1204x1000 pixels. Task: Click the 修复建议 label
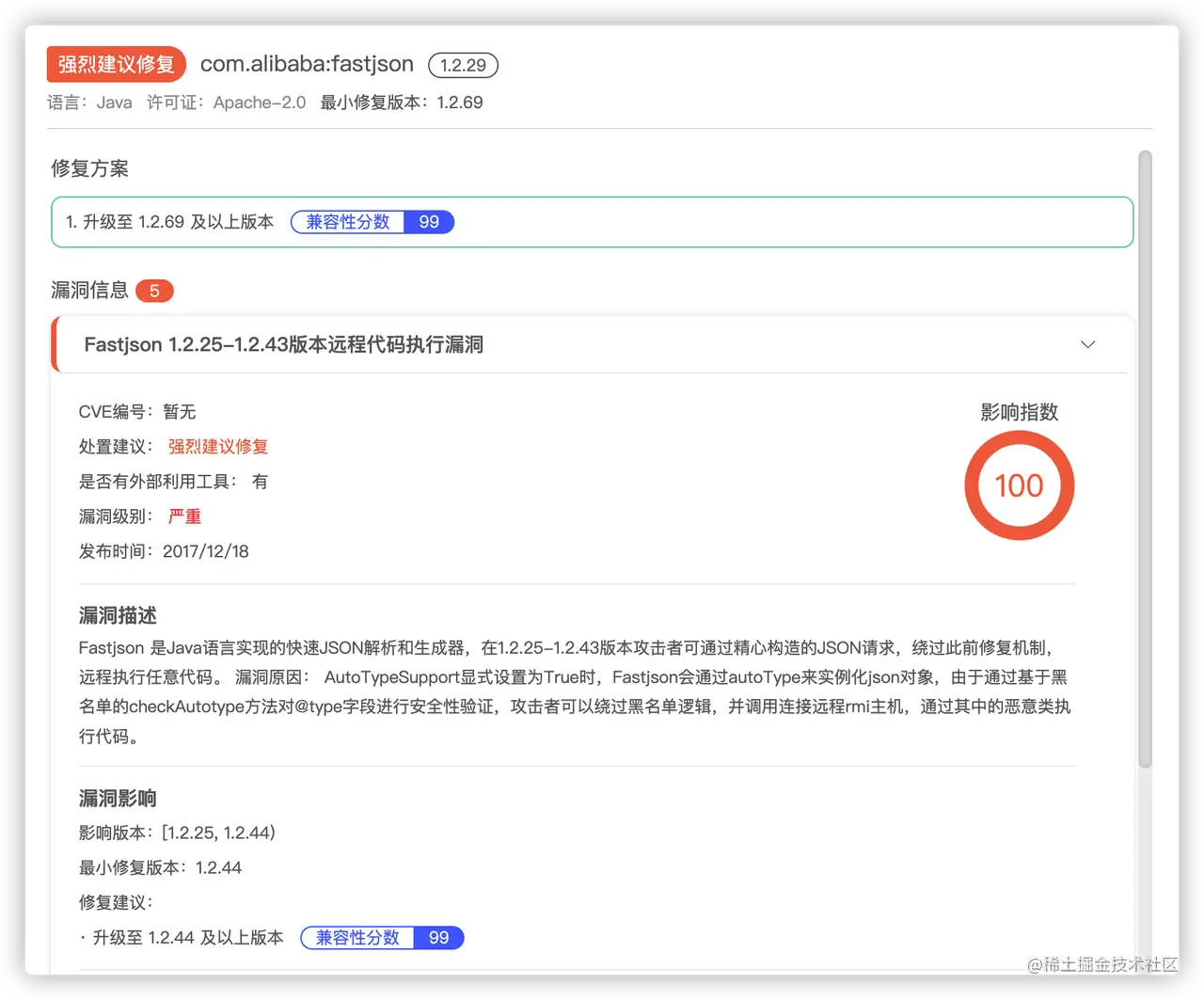116,902
